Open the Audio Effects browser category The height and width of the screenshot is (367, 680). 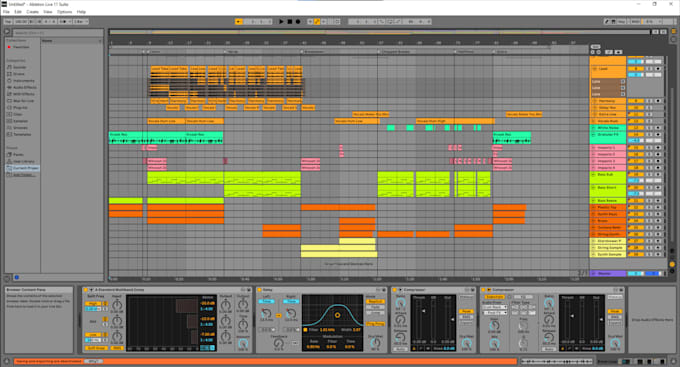(24, 87)
